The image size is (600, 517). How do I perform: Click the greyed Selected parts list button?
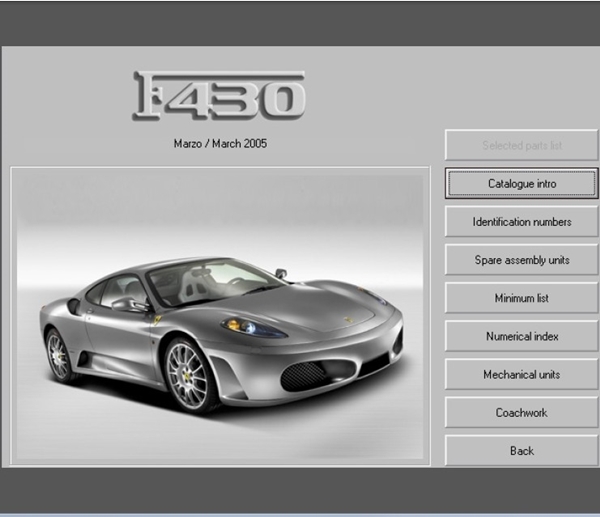(x=521, y=145)
